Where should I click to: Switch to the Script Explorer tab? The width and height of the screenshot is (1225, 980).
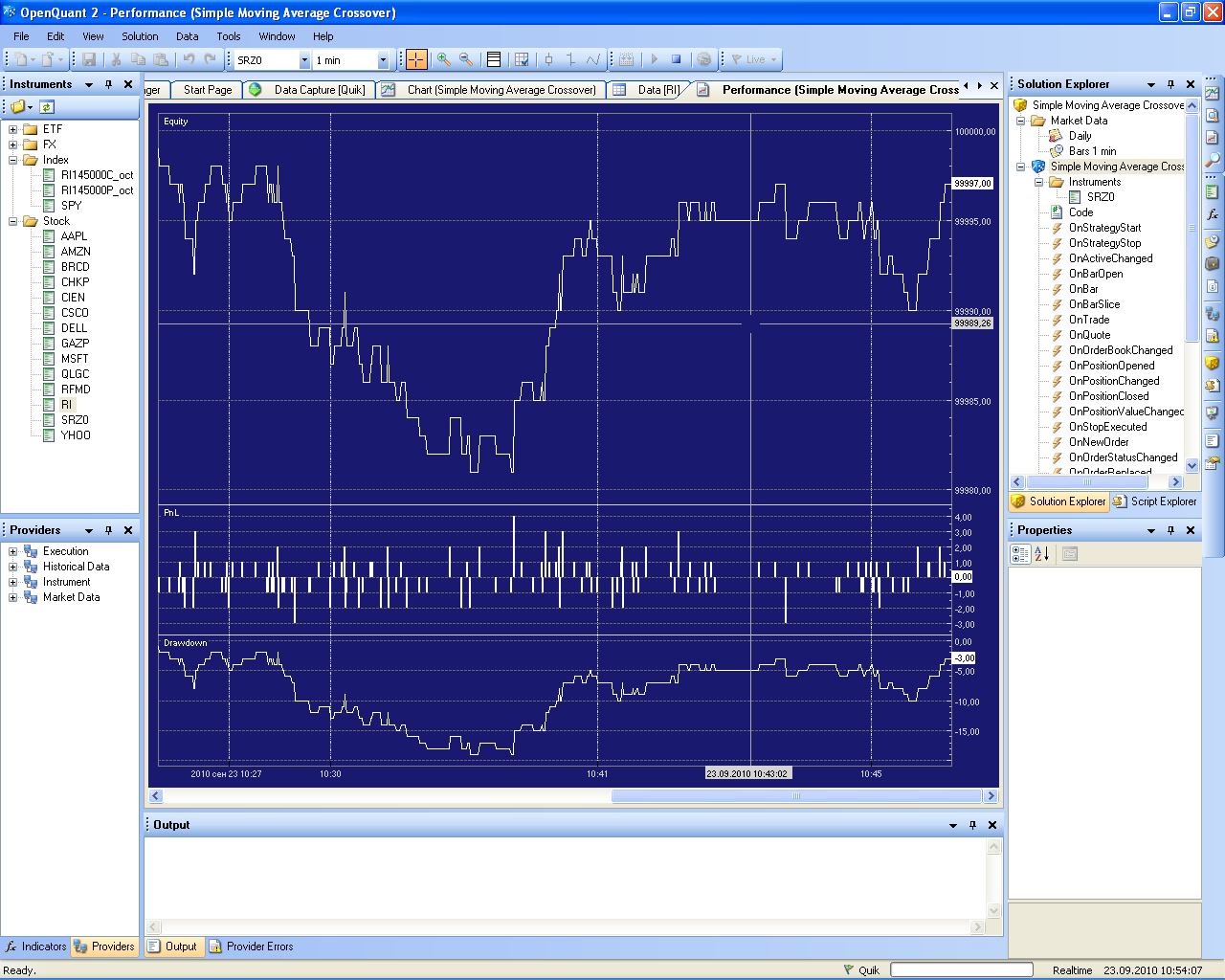(x=1155, y=501)
